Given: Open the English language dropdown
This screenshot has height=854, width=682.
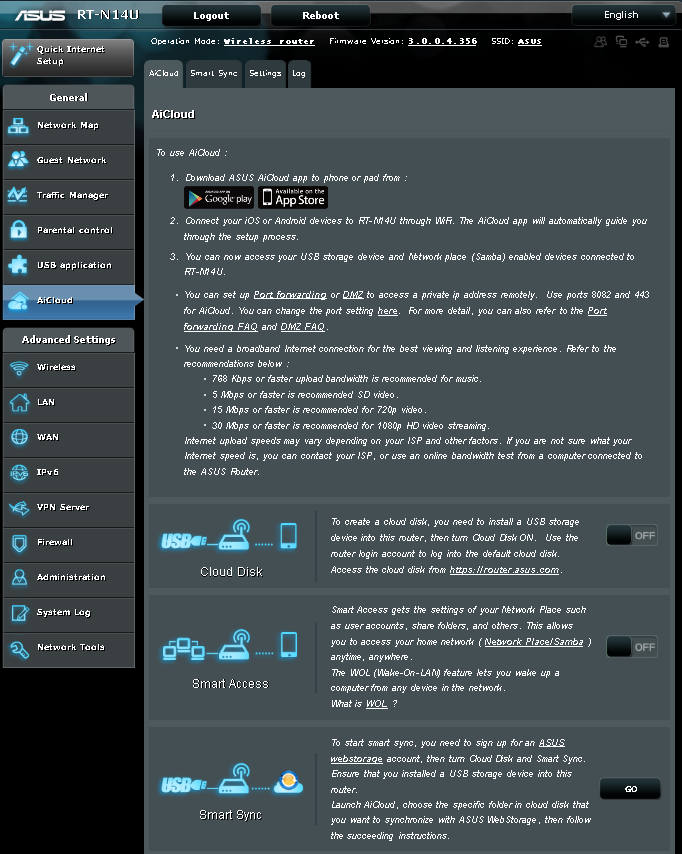Looking at the screenshot, I should coord(624,15).
